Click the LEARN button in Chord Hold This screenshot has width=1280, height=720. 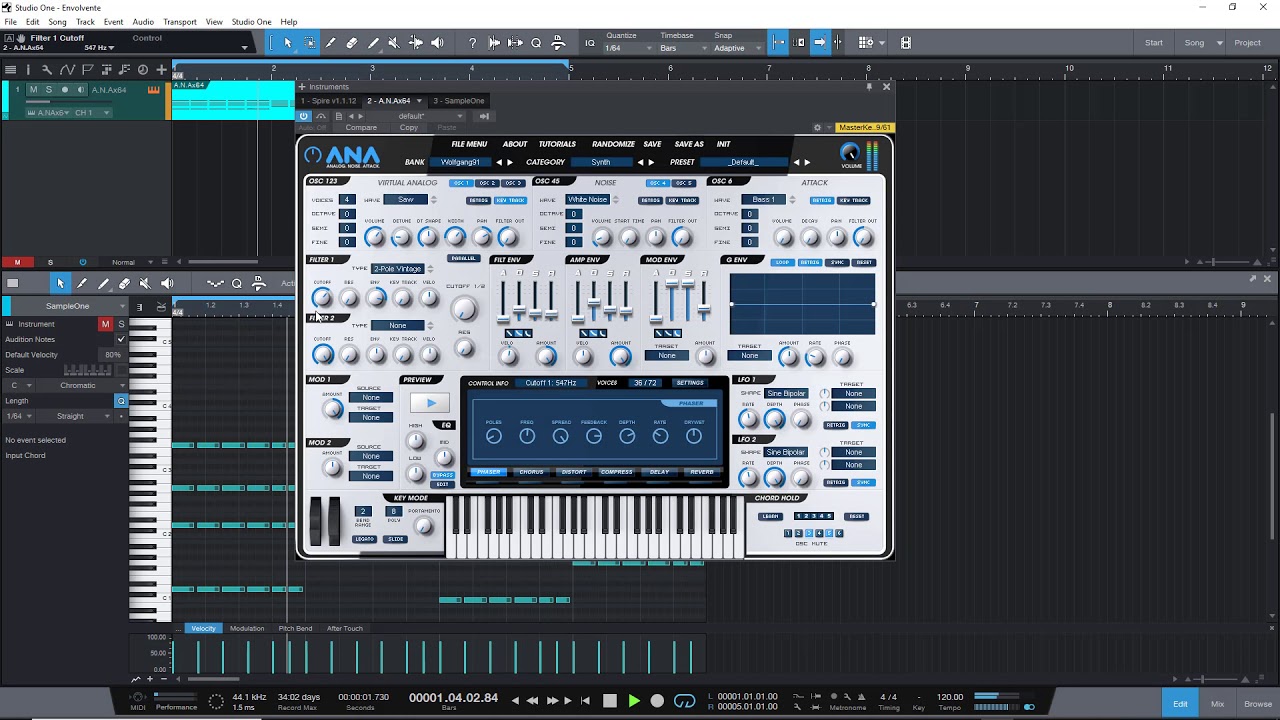[x=770, y=517]
